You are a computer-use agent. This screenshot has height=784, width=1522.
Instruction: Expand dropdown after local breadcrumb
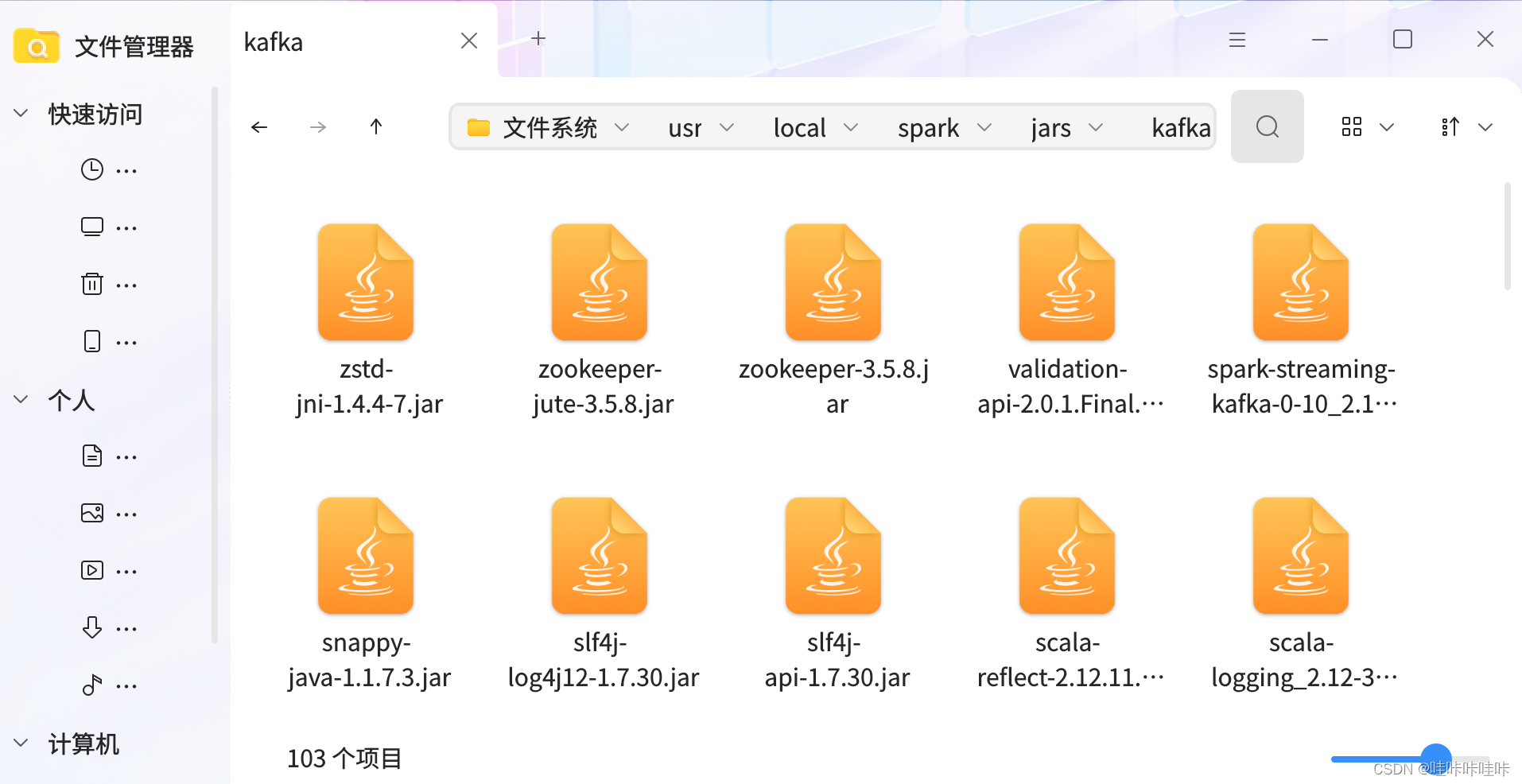[x=851, y=127]
